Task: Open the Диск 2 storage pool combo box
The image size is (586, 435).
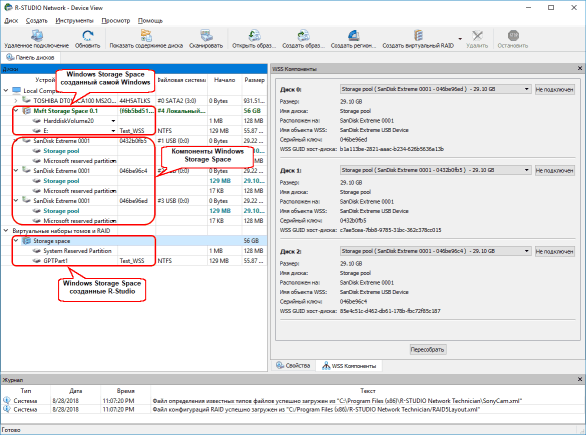Action: tap(435, 251)
